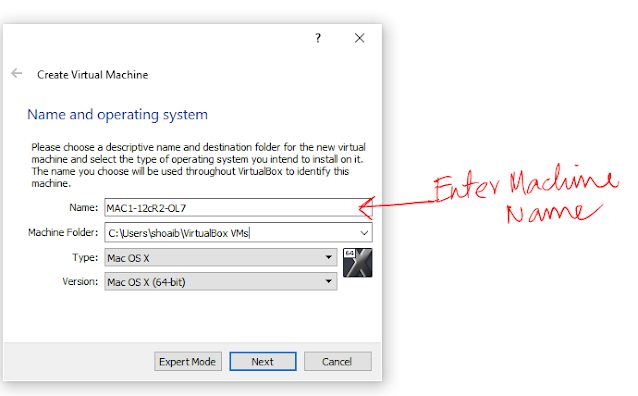Expand the Machine Folder dropdown arrow
Viewport: 638px width, 396px height.
364,233
